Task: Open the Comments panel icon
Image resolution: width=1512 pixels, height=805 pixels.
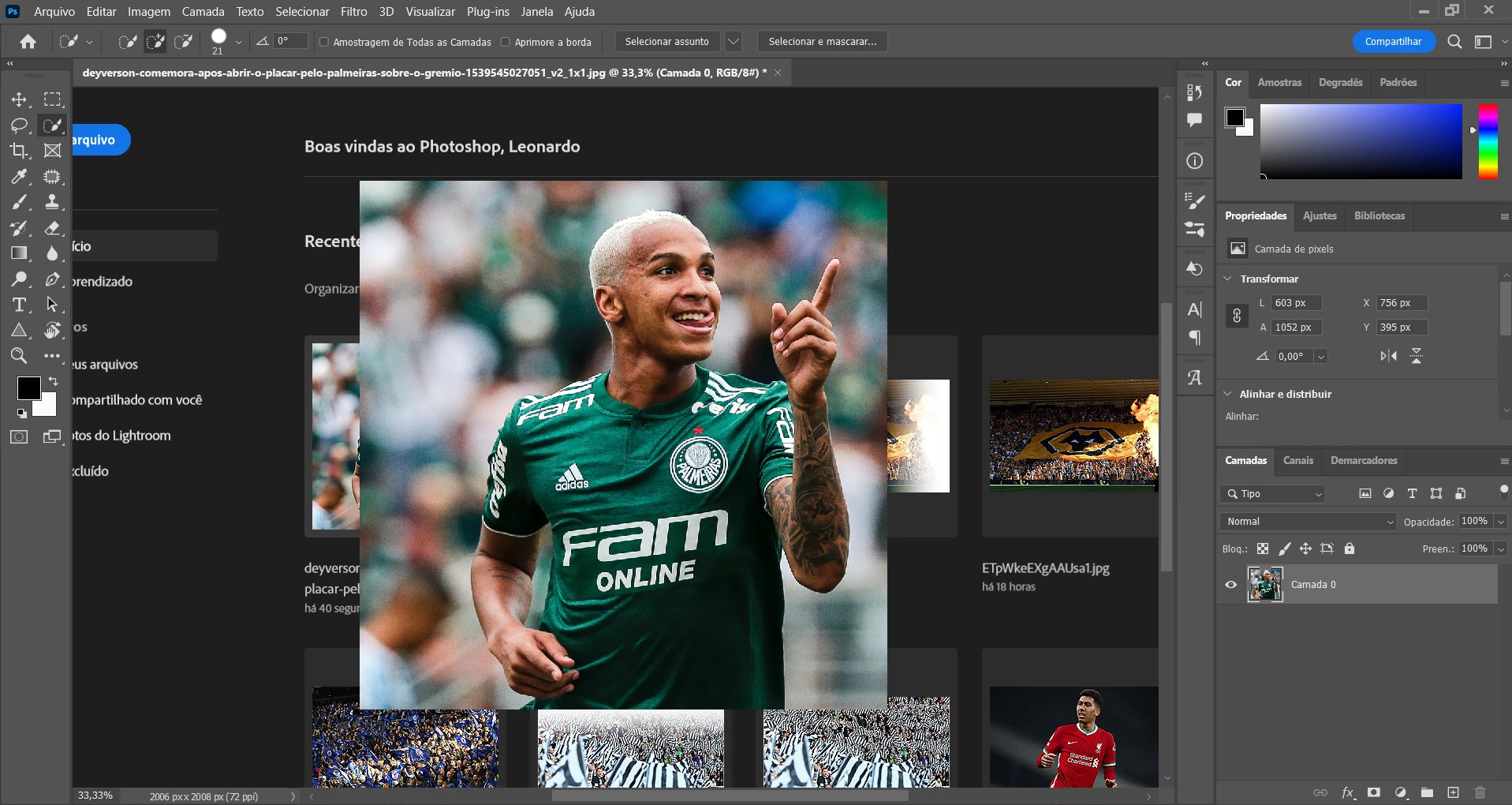Action: 1195,120
